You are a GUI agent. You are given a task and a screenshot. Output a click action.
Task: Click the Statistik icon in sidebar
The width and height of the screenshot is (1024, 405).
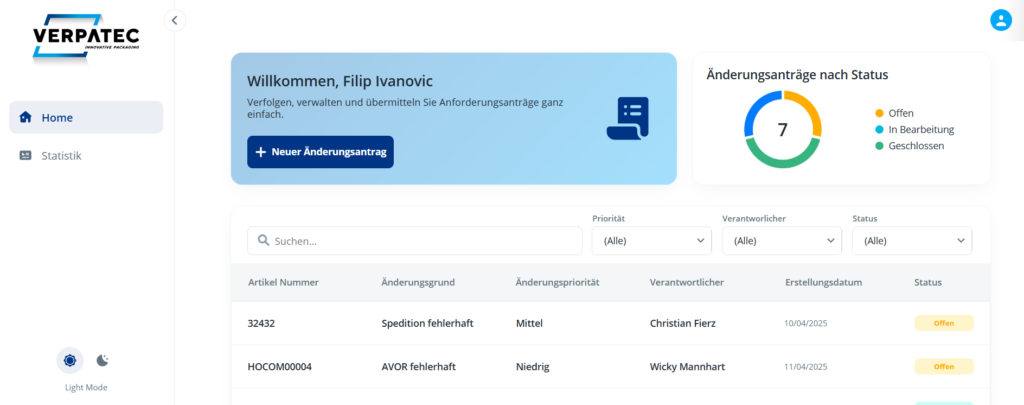point(26,156)
